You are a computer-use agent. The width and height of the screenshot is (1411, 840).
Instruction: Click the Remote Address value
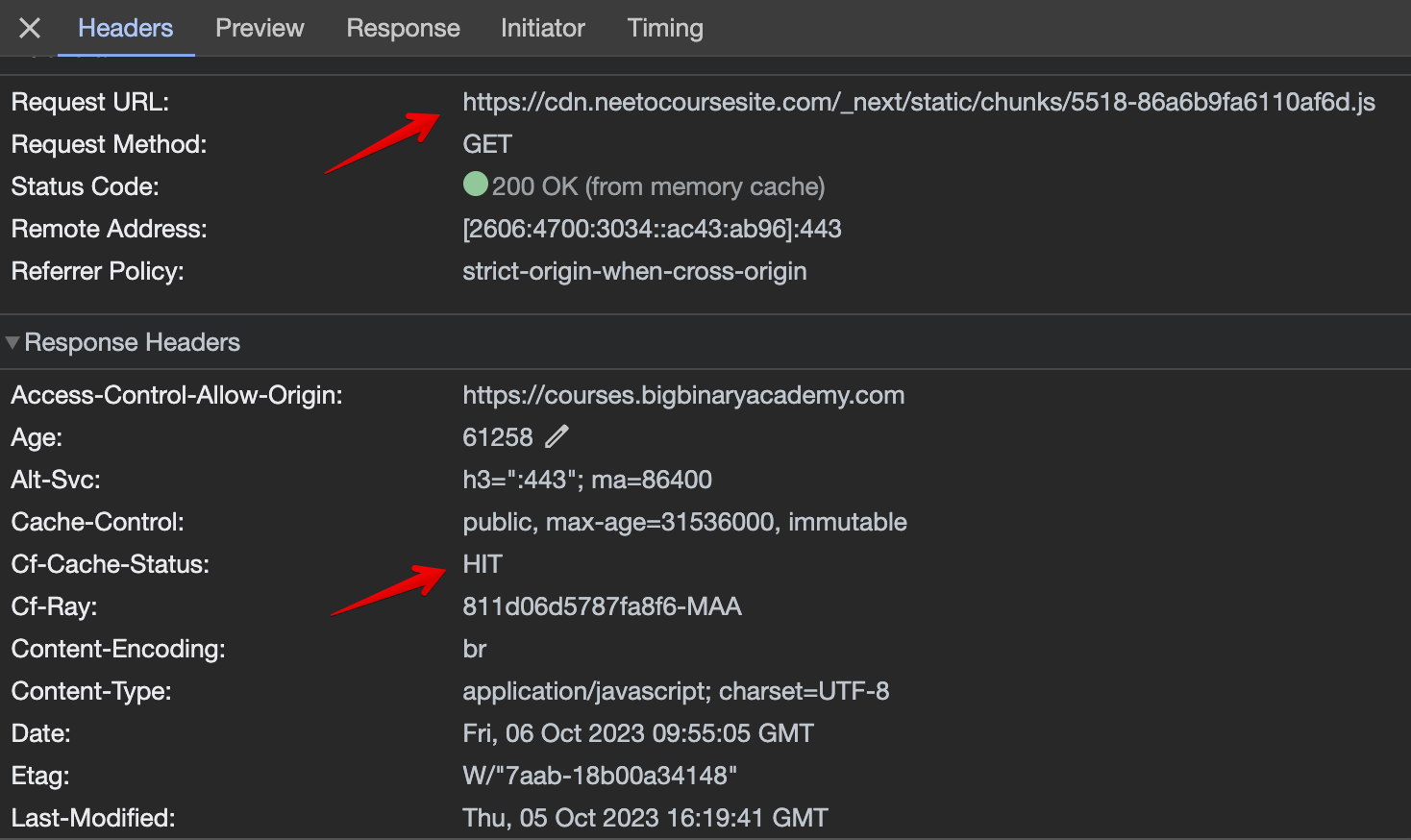click(x=652, y=229)
